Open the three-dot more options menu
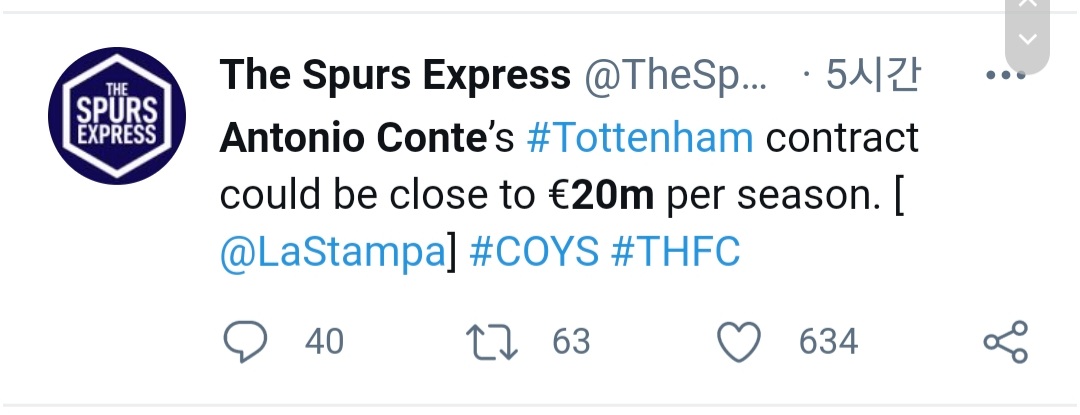This screenshot has width=1080, height=415. point(1004,76)
